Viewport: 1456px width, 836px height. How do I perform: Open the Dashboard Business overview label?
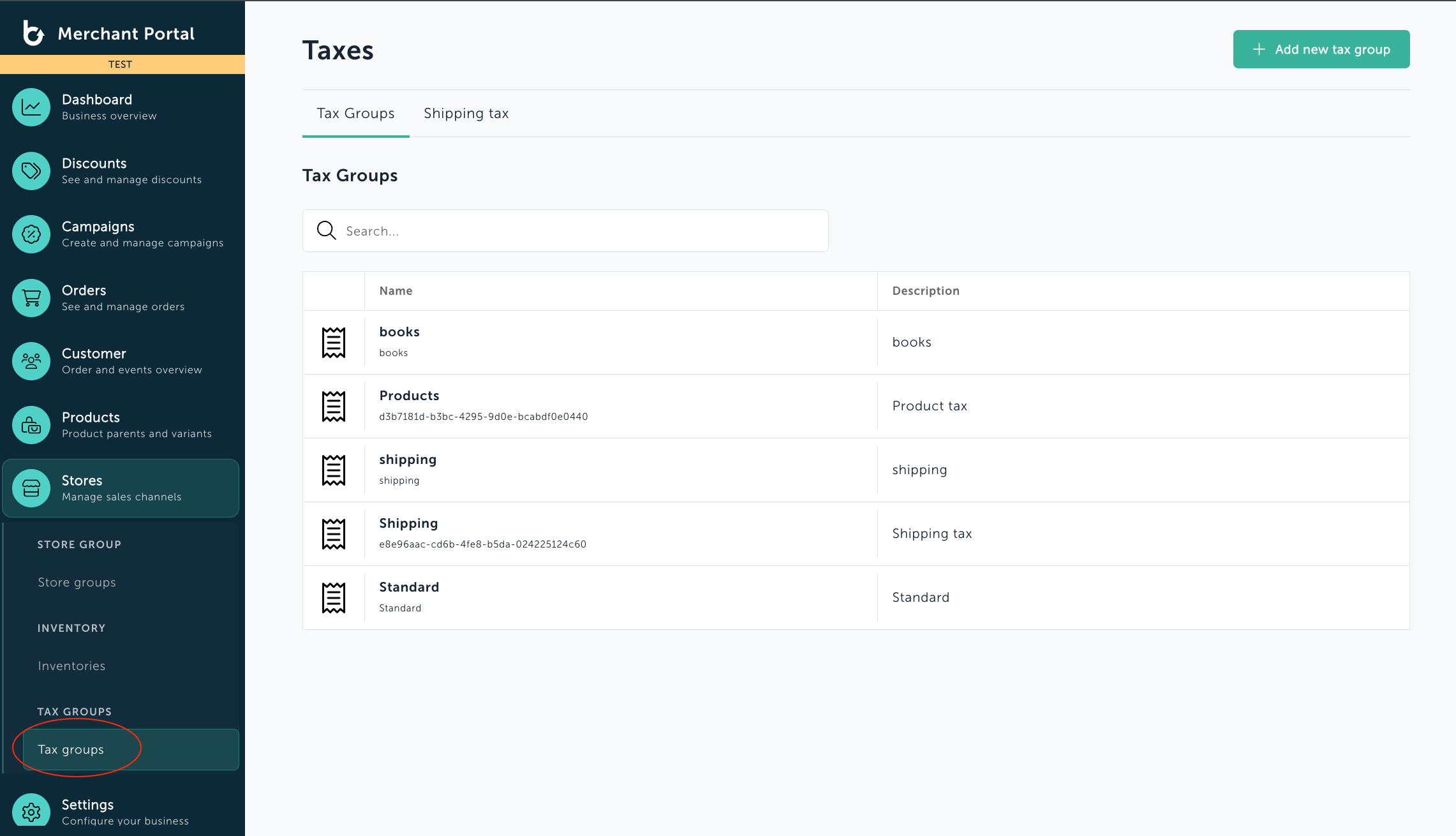coord(109,107)
